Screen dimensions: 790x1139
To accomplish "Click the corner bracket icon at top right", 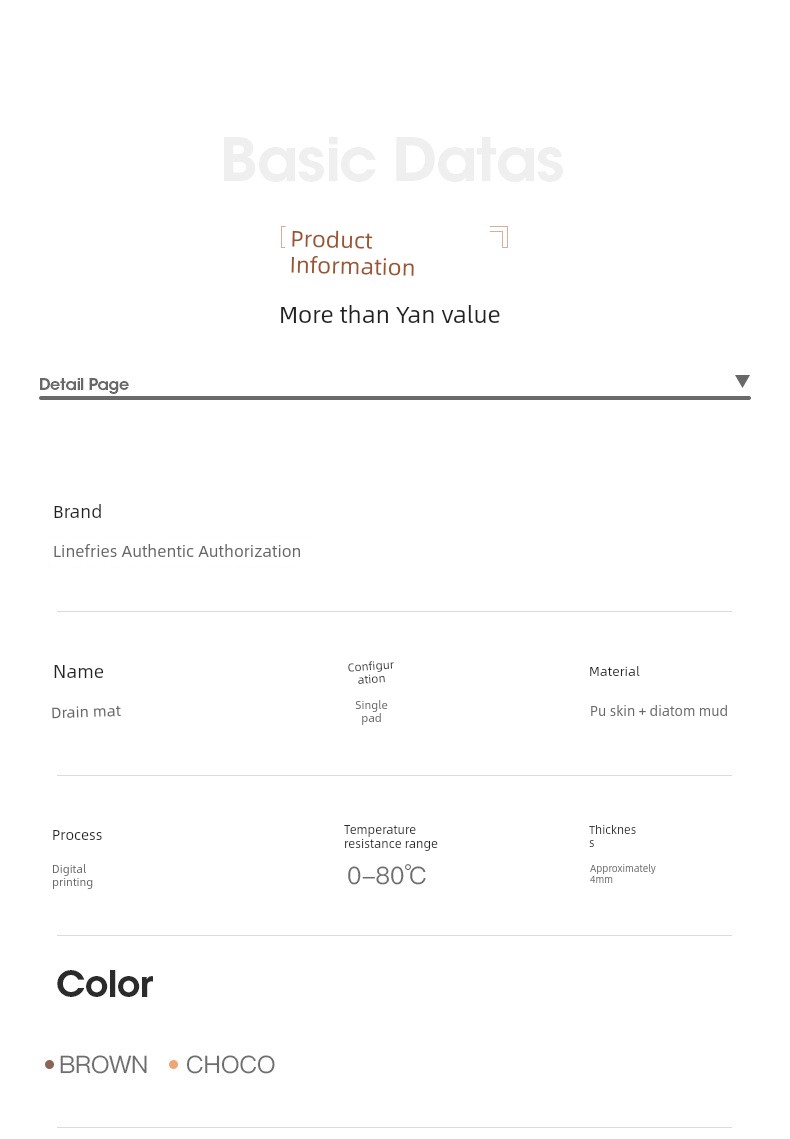I will point(499,237).
